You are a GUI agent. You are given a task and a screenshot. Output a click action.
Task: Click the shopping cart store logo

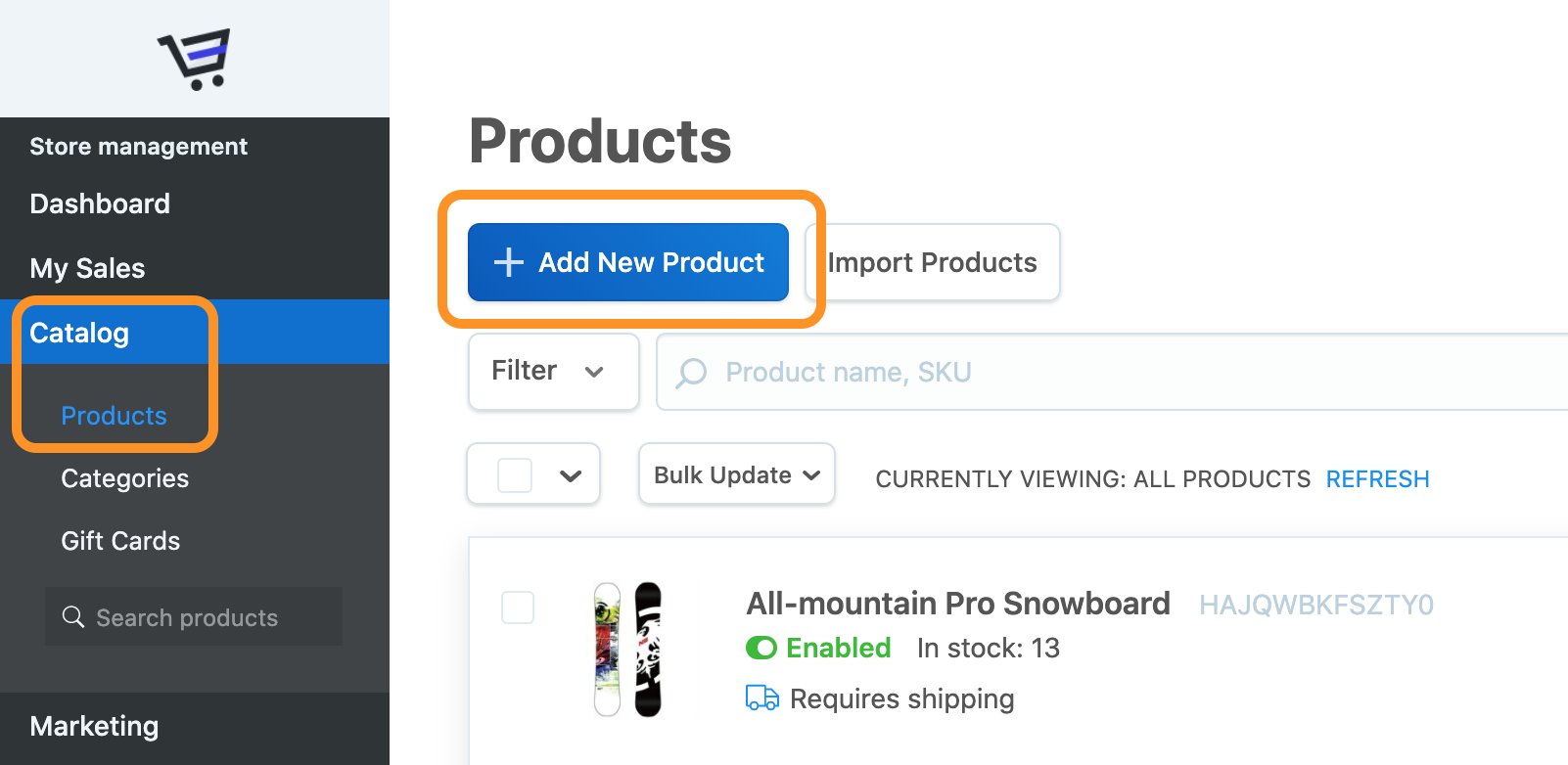[x=195, y=59]
